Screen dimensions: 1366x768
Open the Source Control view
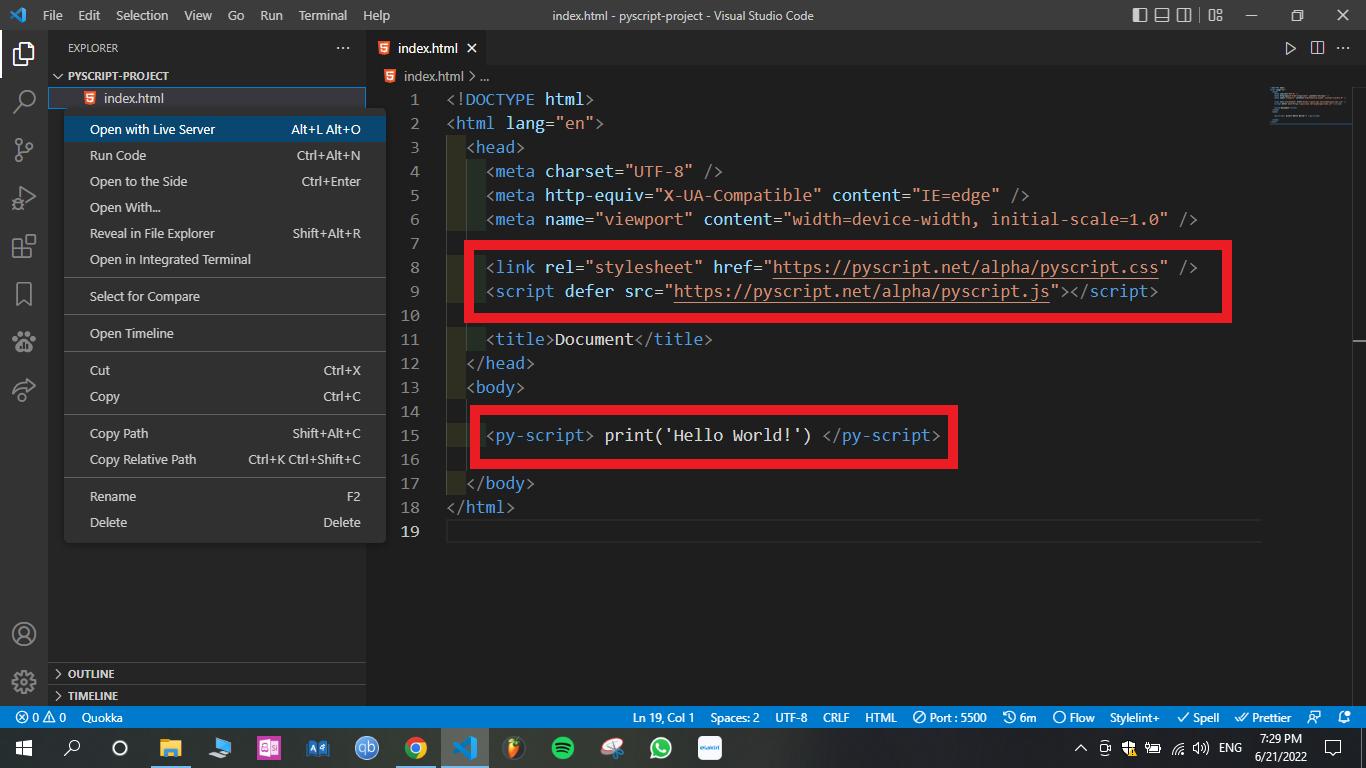tap(24, 150)
